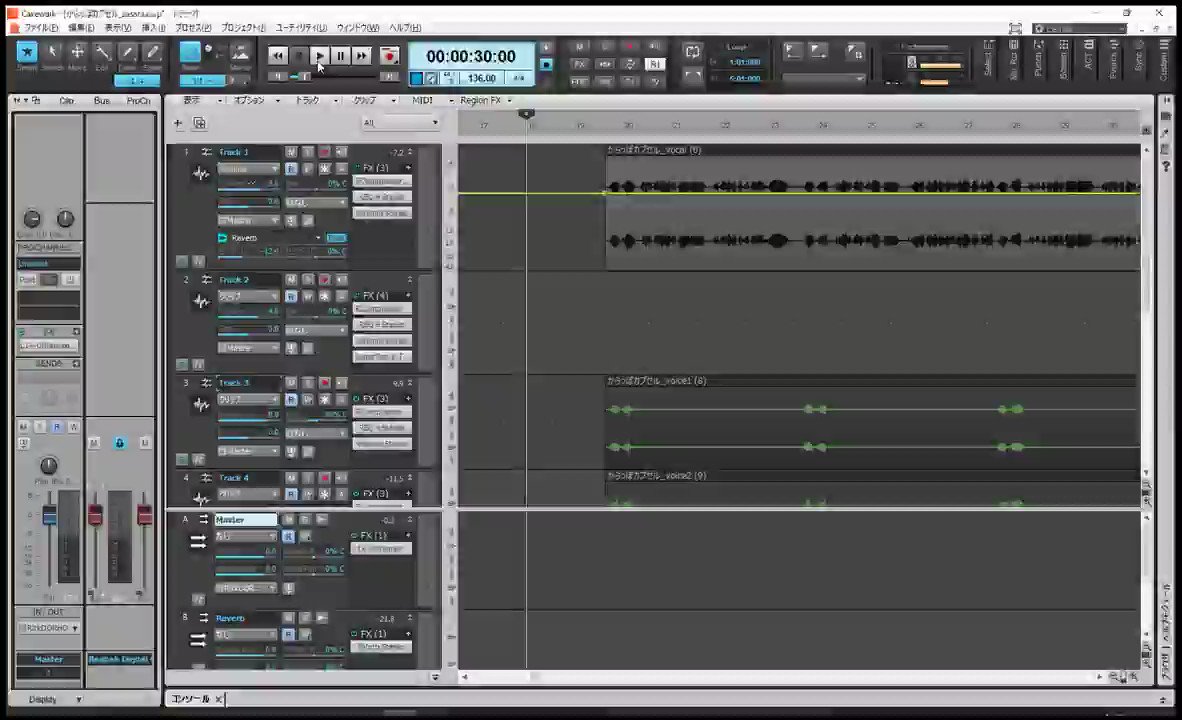
Task: Click the Record transport button
Action: coord(389,56)
